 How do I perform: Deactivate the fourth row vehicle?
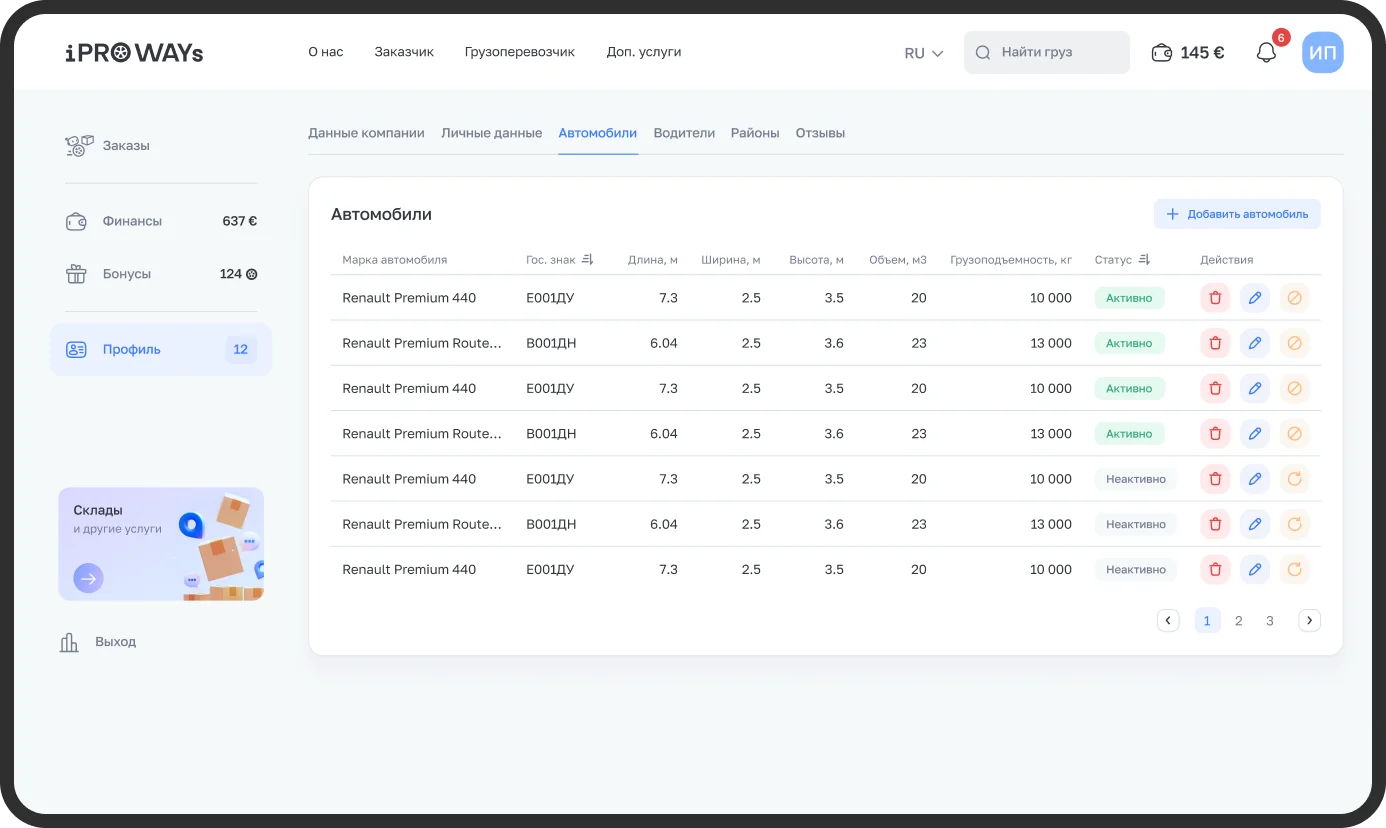tap(1294, 434)
